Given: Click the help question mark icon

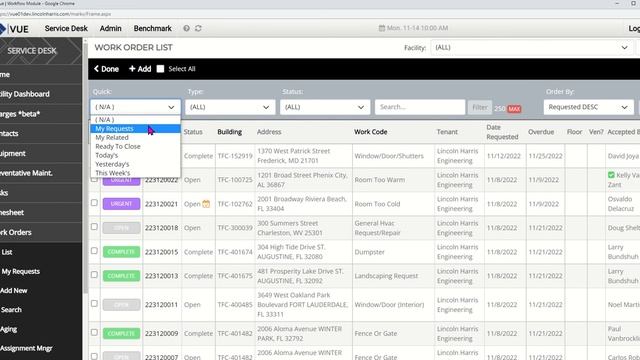Looking at the screenshot, I should pyautogui.click(x=186, y=28).
